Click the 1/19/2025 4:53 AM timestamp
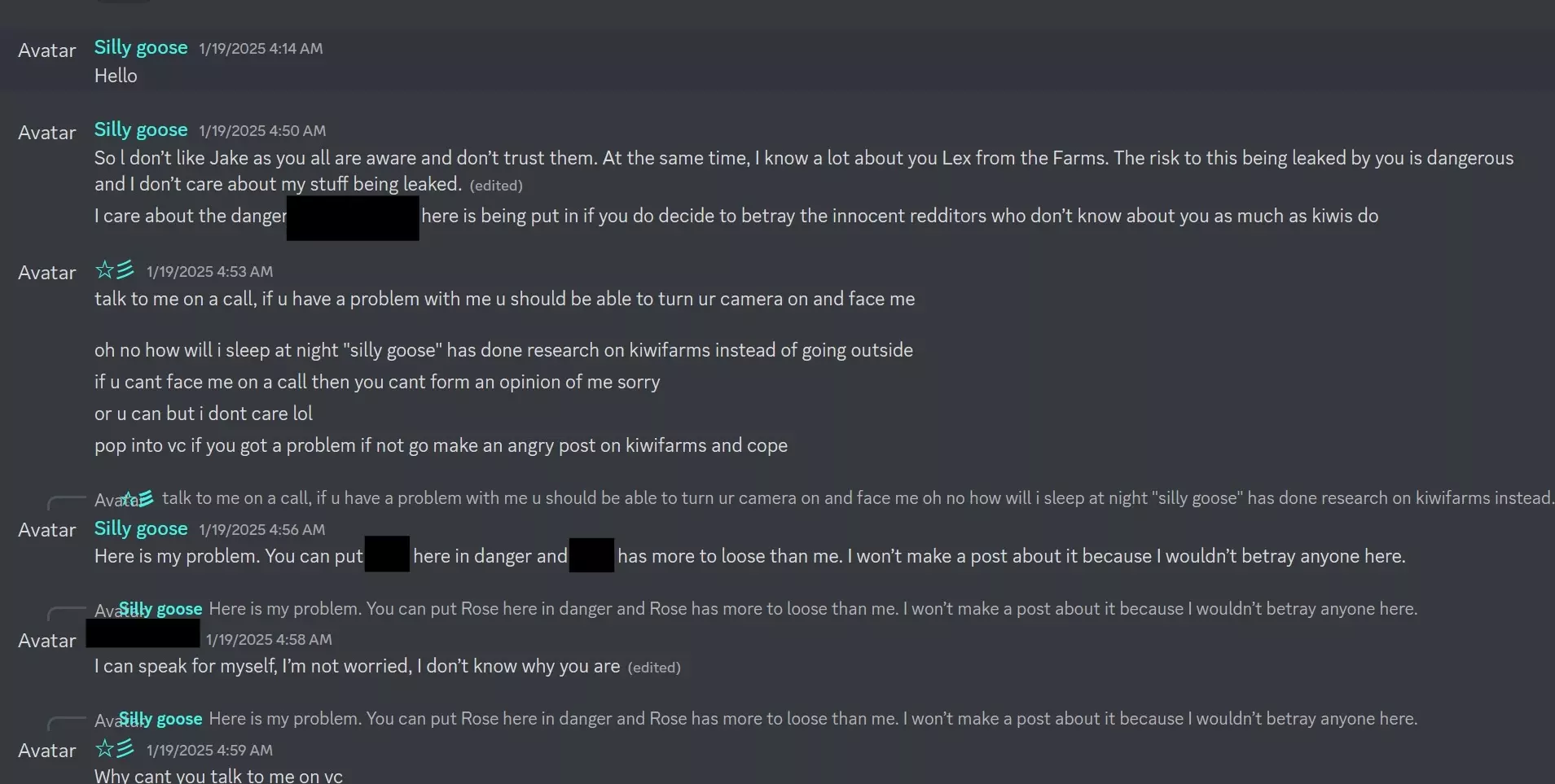Image resolution: width=1555 pixels, height=784 pixels. (x=209, y=272)
